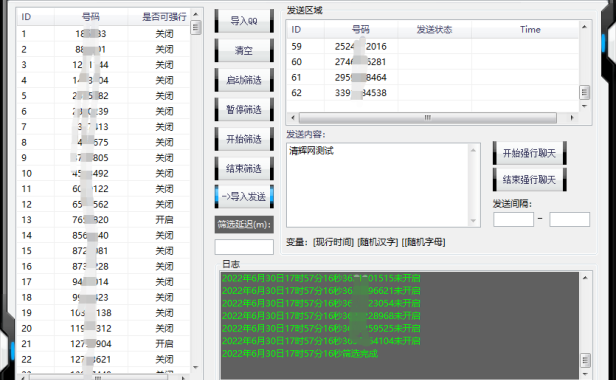The image size is (616, 380).
Task: Click the 结束筛选 button
Action: 244,169
